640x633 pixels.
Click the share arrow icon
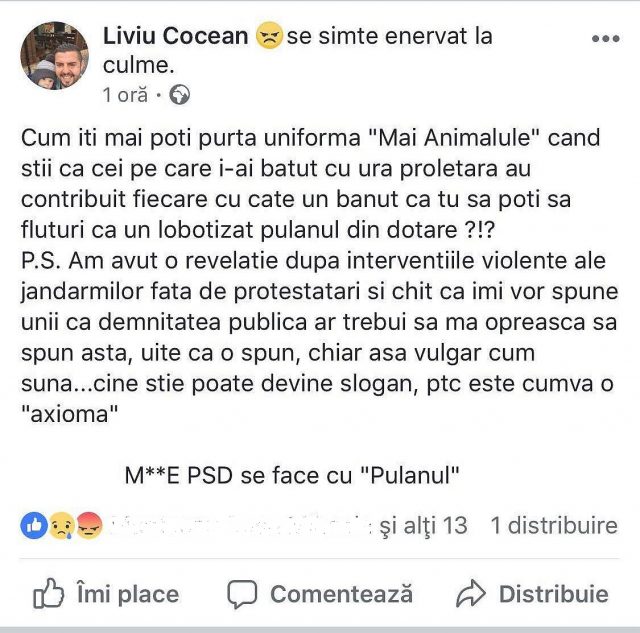pos(470,594)
